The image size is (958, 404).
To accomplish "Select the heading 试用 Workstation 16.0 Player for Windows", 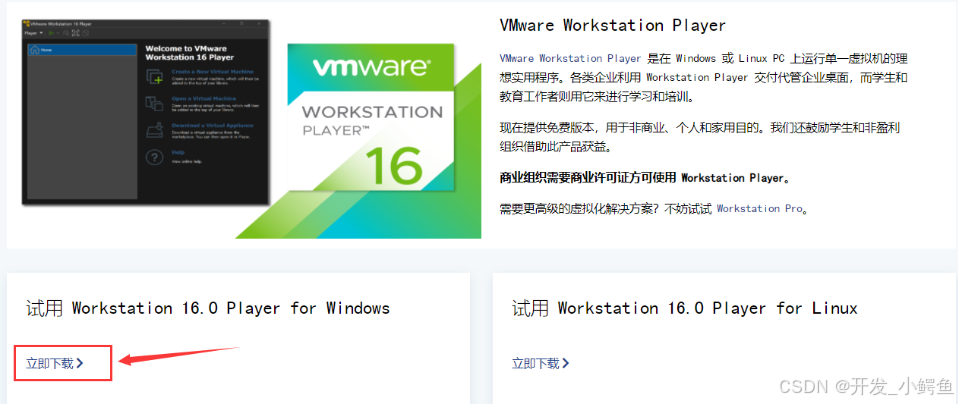I will 208,308.
